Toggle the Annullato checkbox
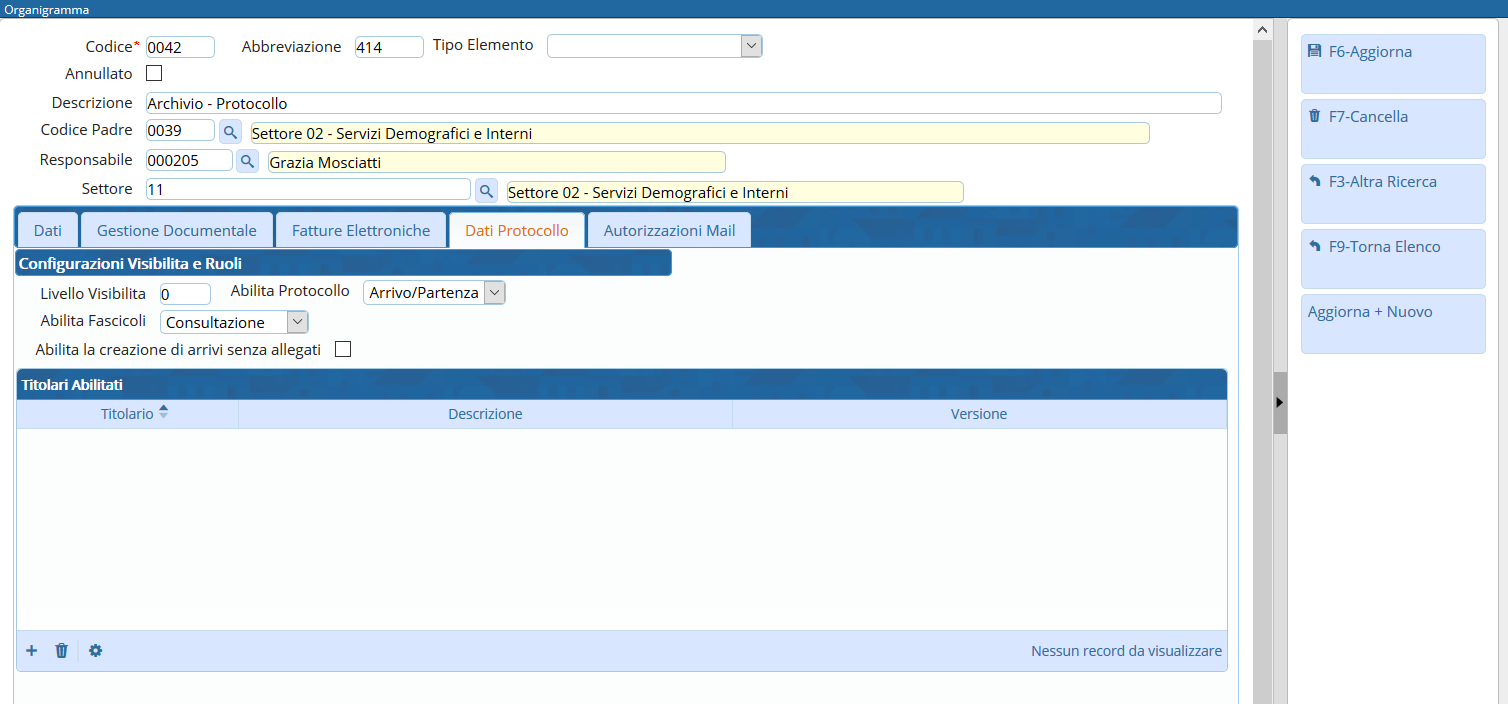The image size is (1508, 704). 154,73
